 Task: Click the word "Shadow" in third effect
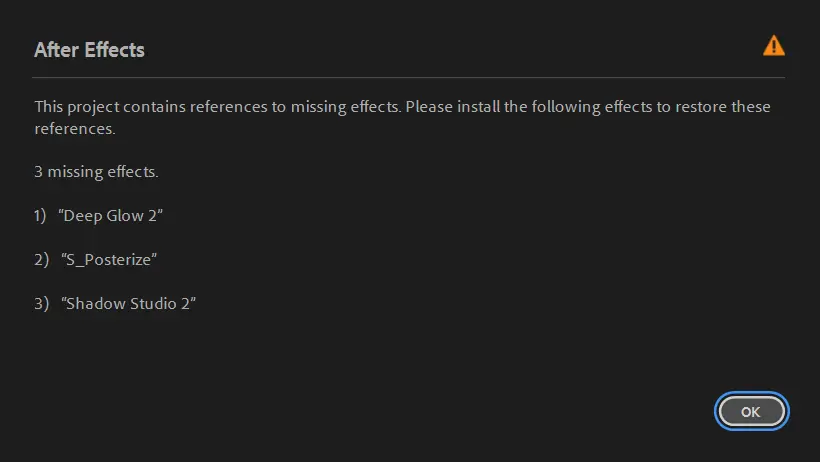pyautogui.click(x=95, y=304)
